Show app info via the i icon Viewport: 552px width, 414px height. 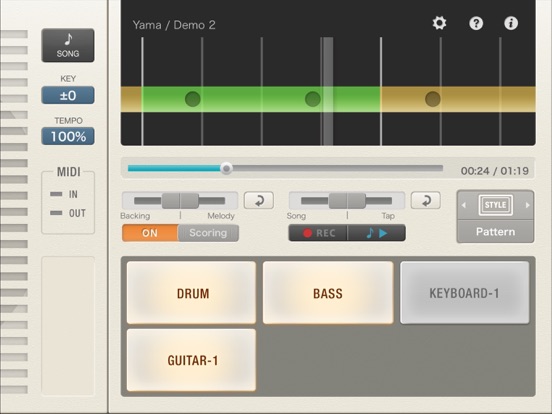coord(511,23)
